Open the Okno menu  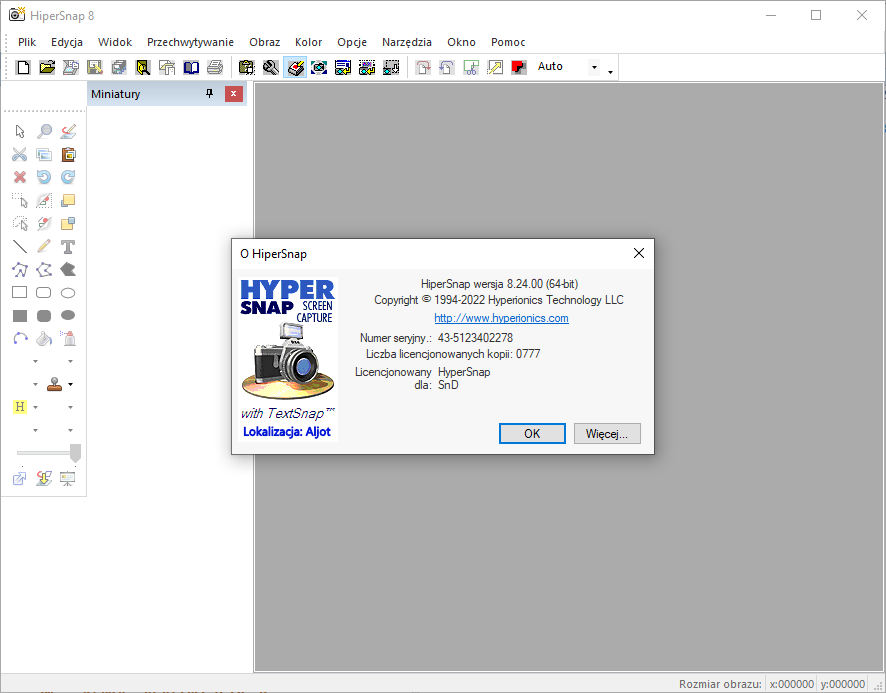coord(461,42)
